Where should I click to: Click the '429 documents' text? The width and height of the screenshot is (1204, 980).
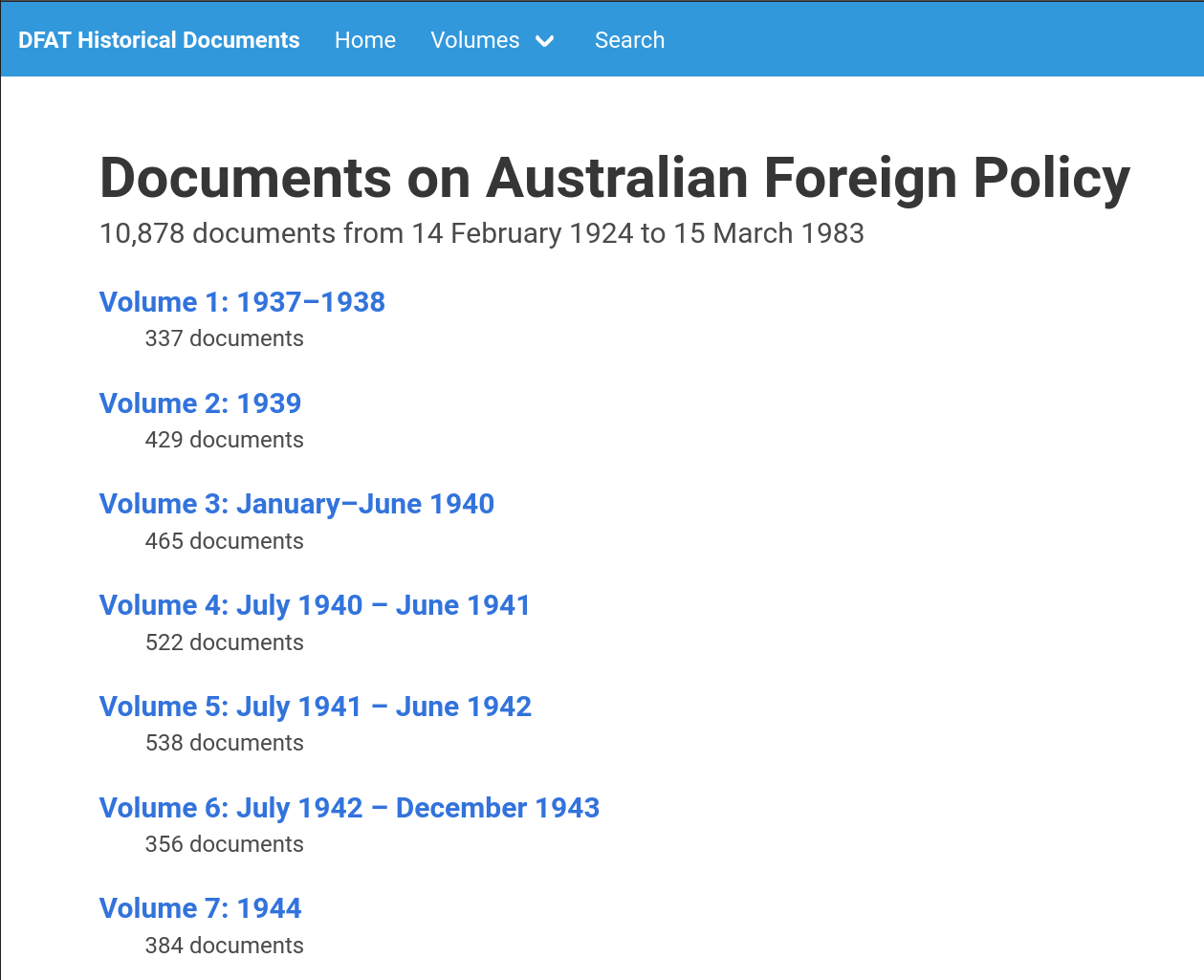click(x=224, y=440)
